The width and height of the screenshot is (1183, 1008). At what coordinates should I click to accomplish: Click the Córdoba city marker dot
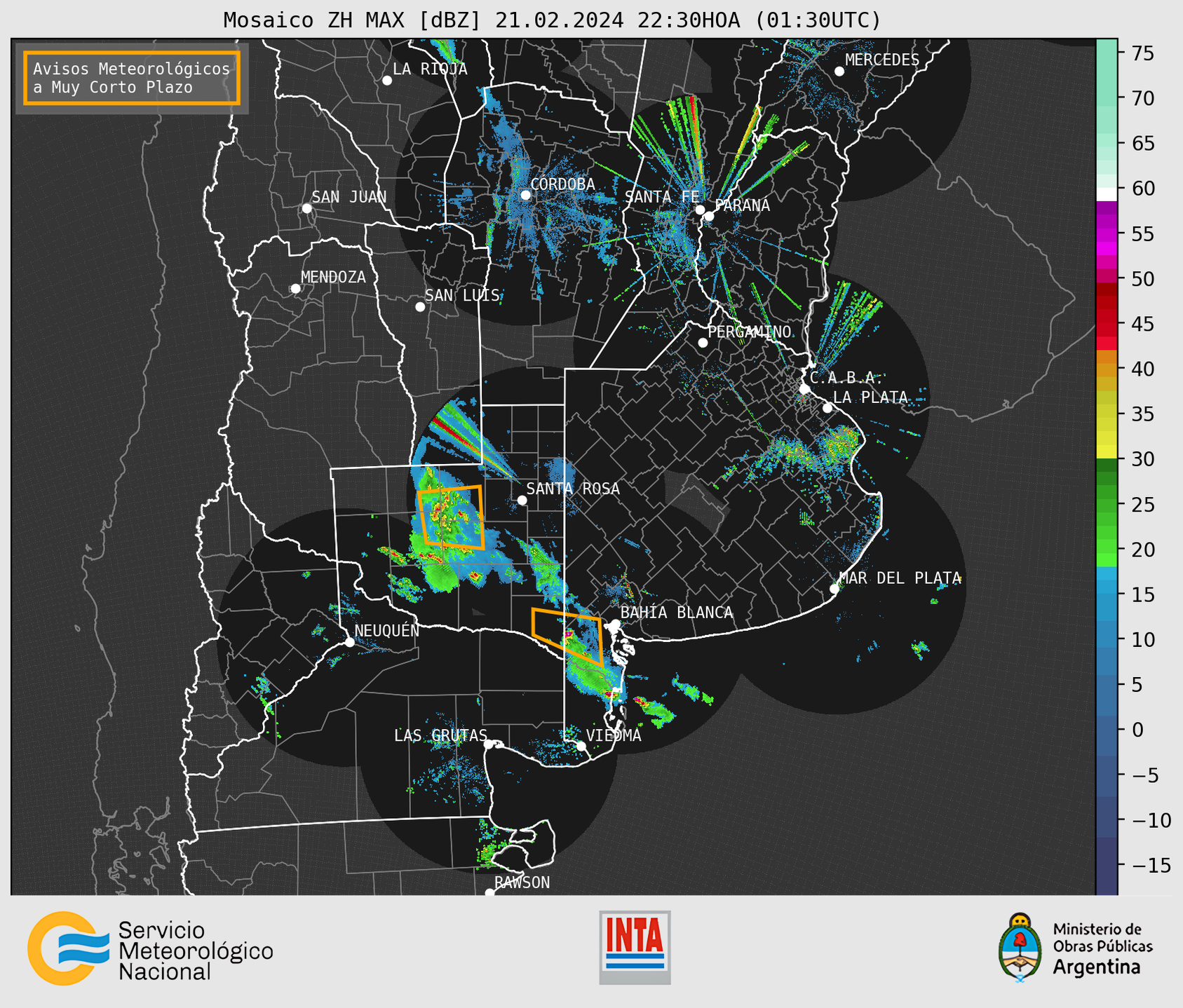[525, 195]
